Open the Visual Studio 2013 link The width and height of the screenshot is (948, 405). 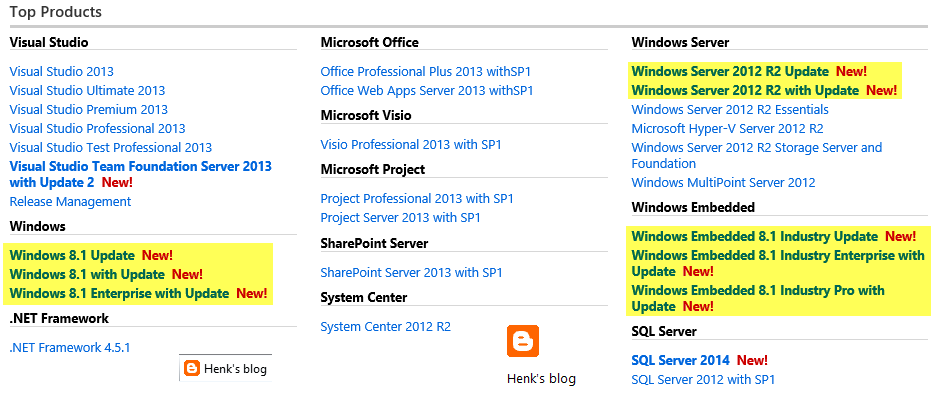click(62, 71)
